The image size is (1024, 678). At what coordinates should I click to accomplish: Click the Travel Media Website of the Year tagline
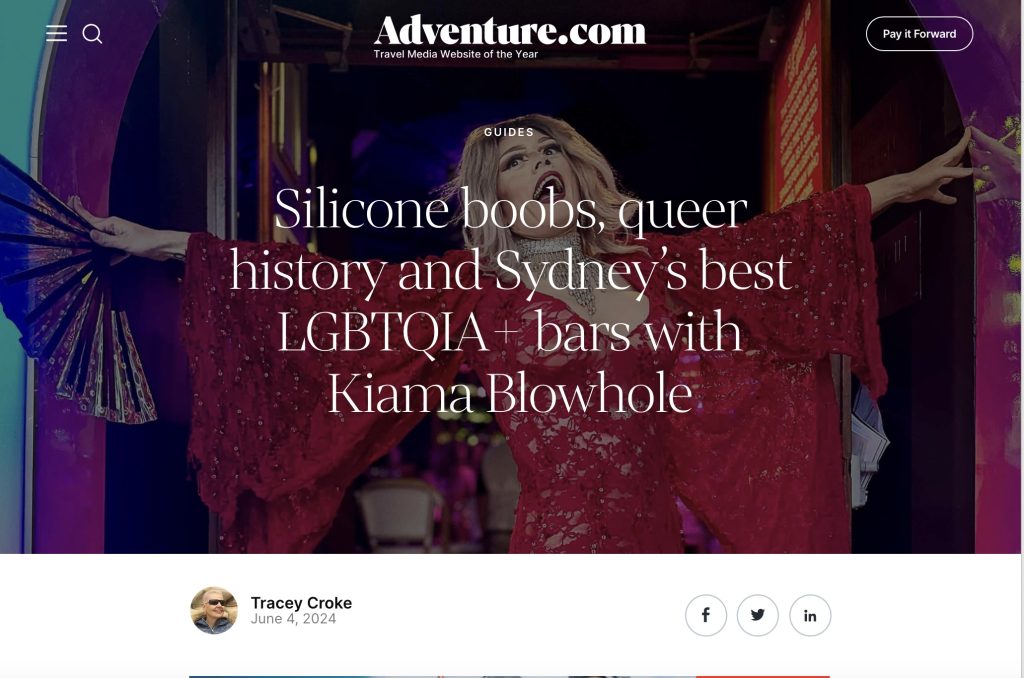click(455, 54)
